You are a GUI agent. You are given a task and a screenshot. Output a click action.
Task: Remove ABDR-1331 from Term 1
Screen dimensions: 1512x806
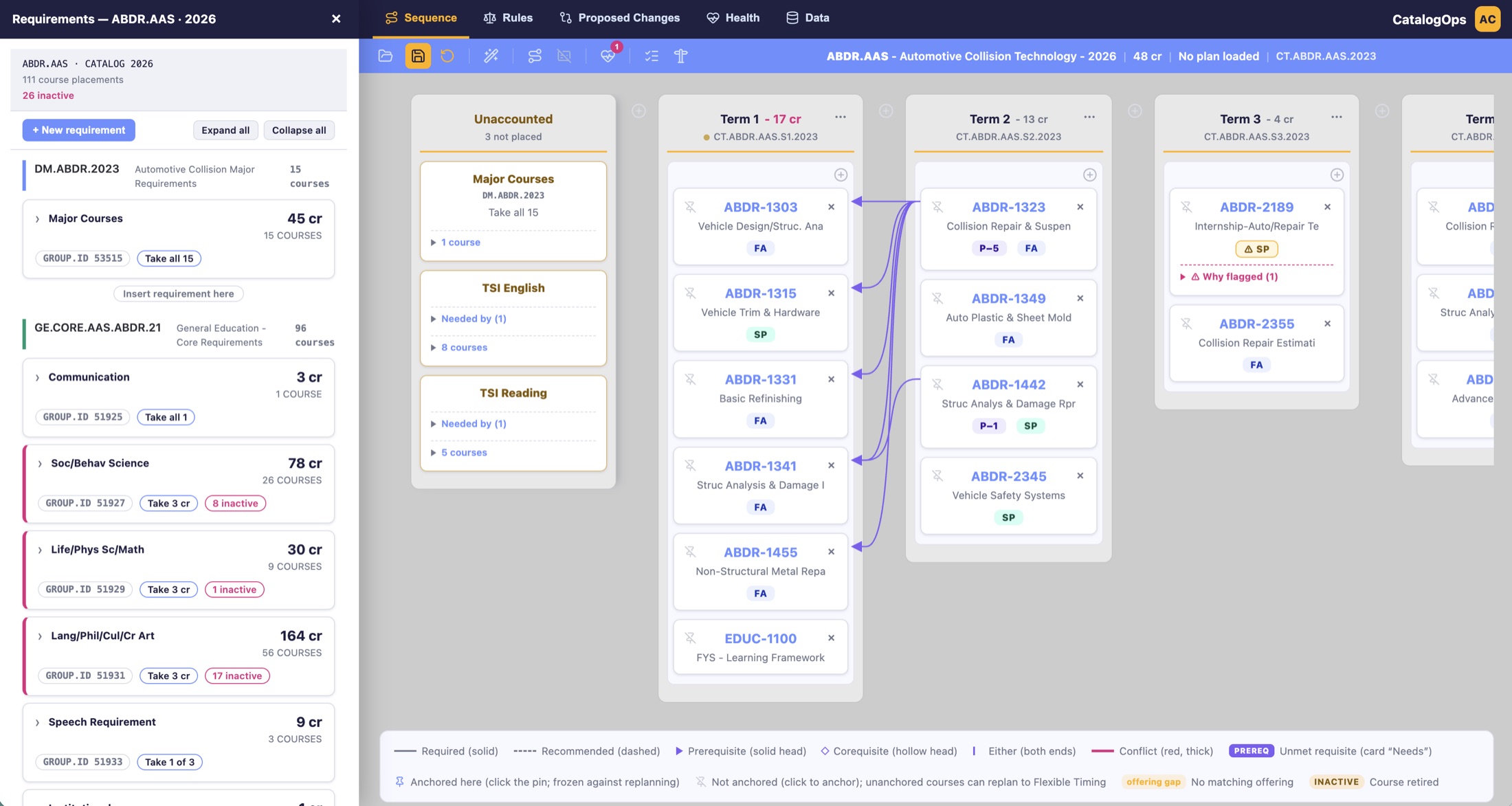[831, 379]
